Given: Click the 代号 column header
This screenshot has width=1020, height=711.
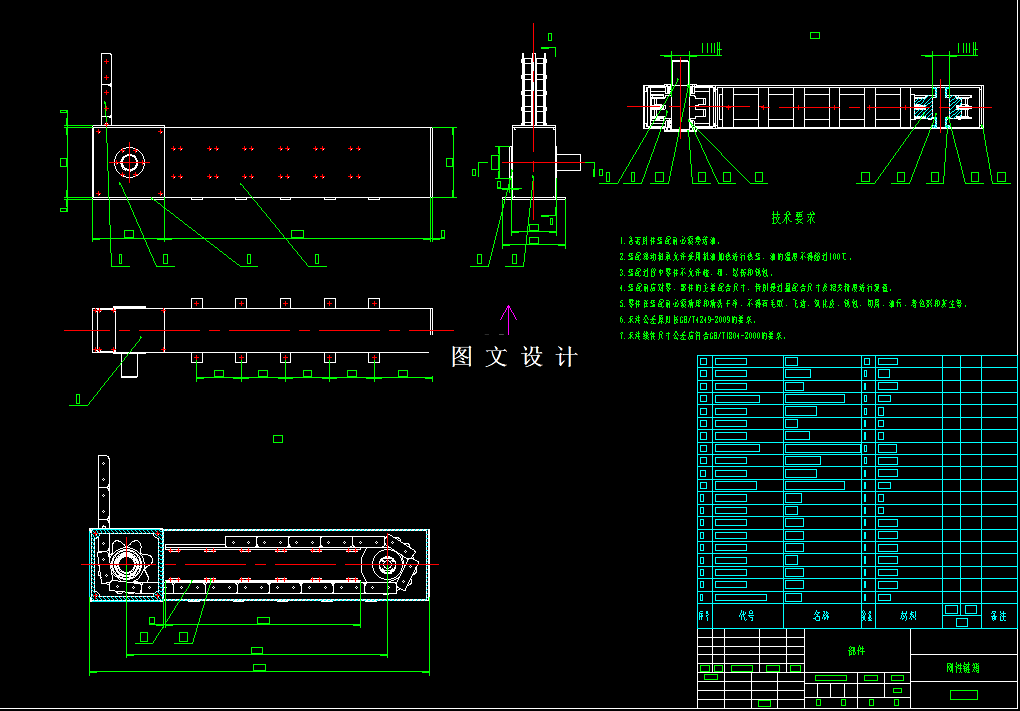Looking at the screenshot, I should (x=747, y=615).
